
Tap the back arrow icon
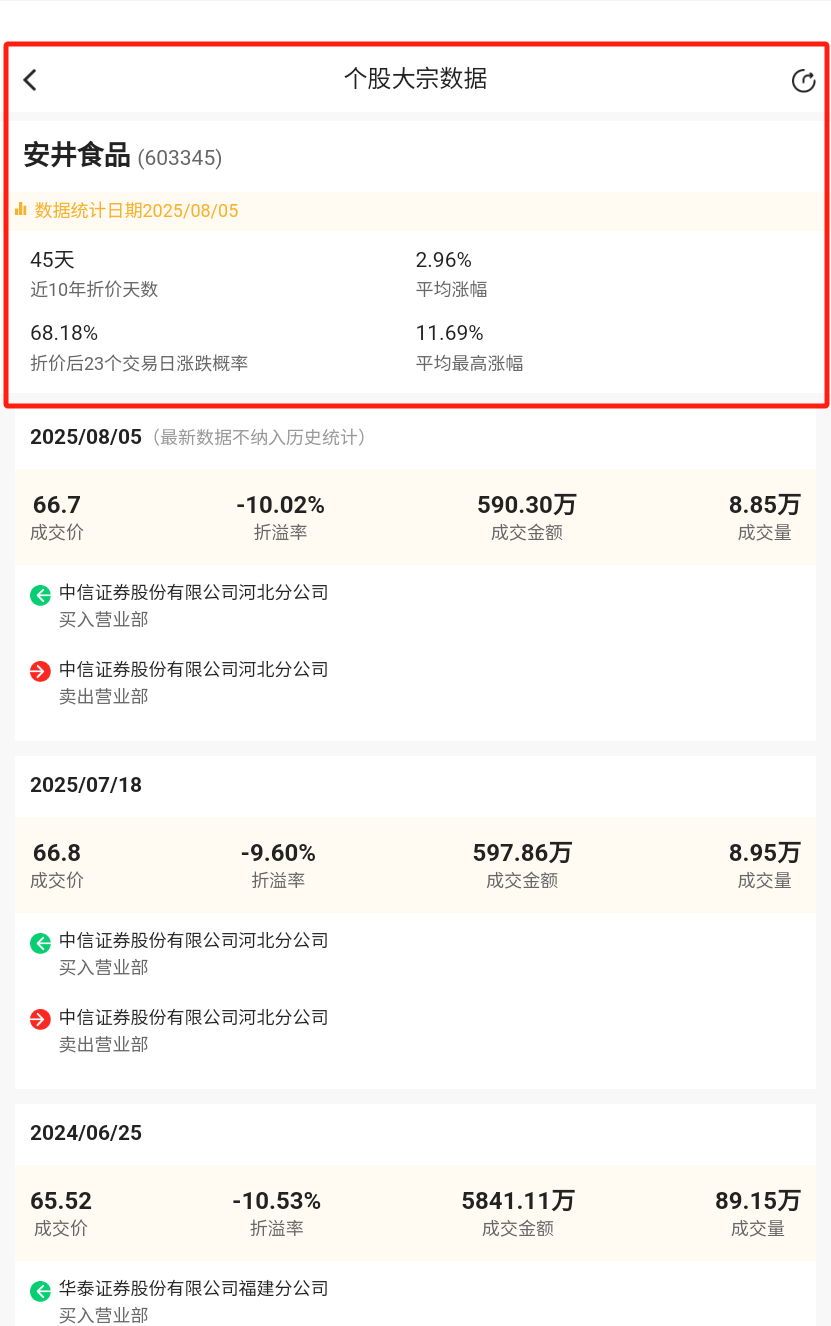click(30, 80)
